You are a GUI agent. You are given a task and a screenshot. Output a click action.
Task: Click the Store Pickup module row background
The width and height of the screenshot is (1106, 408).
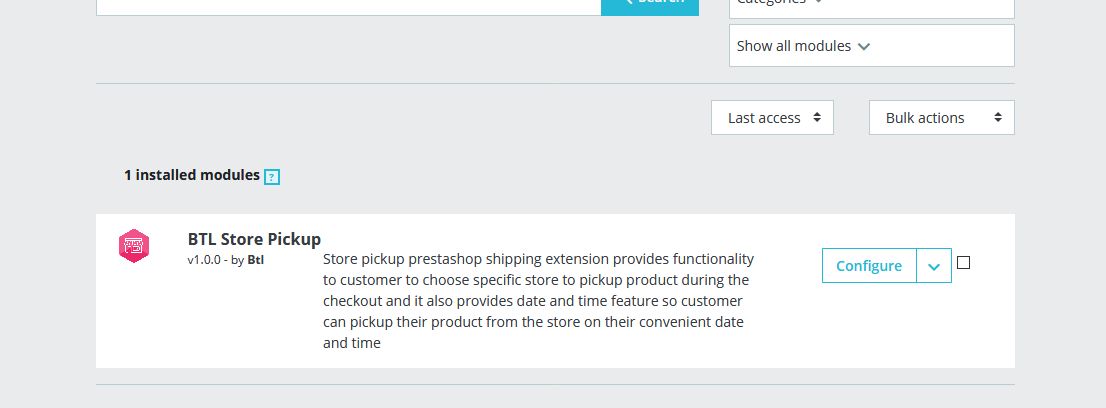pyautogui.click(x=555, y=291)
